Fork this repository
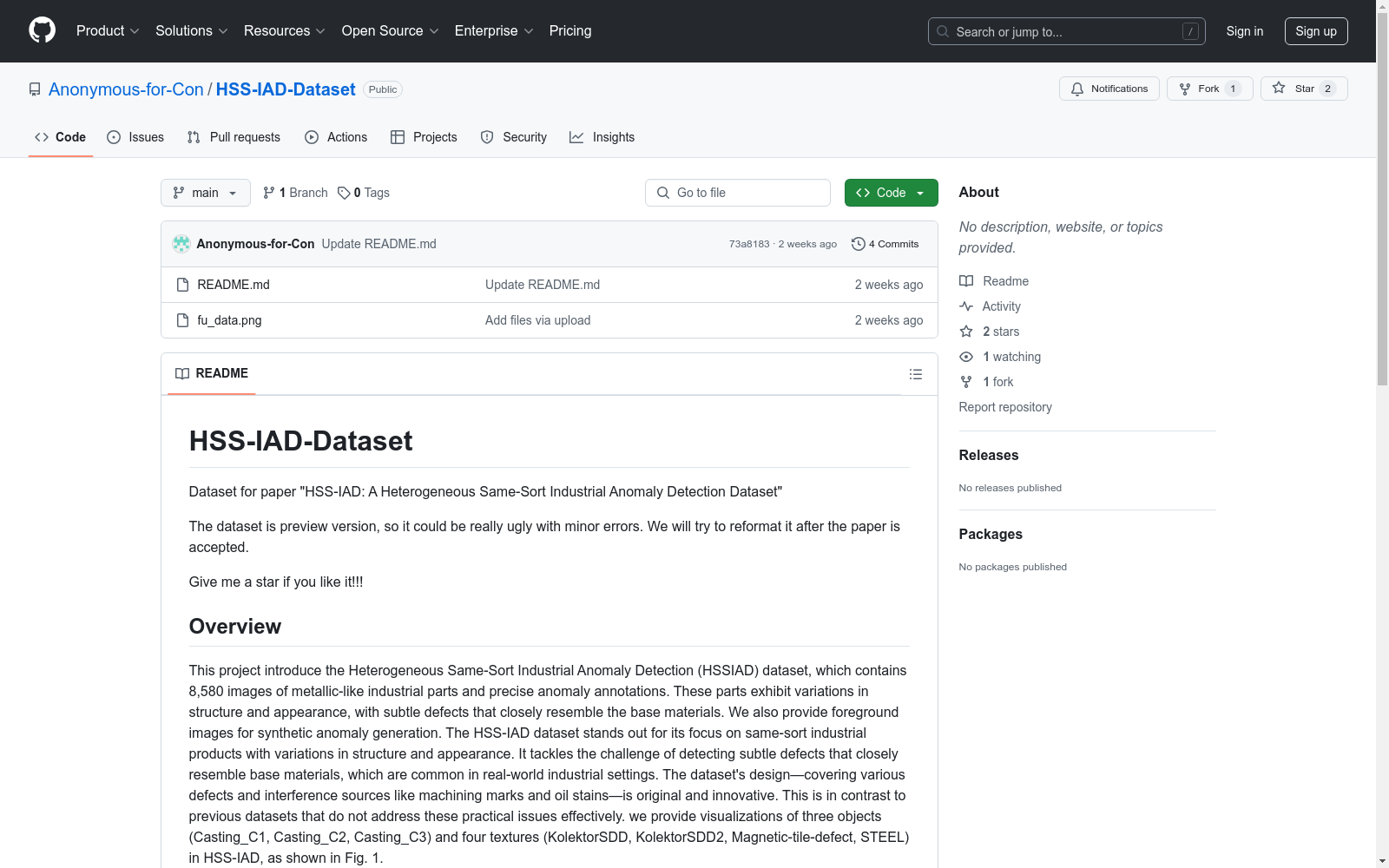This screenshot has height=868, width=1389. pyautogui.click(x=1209, y=89)
